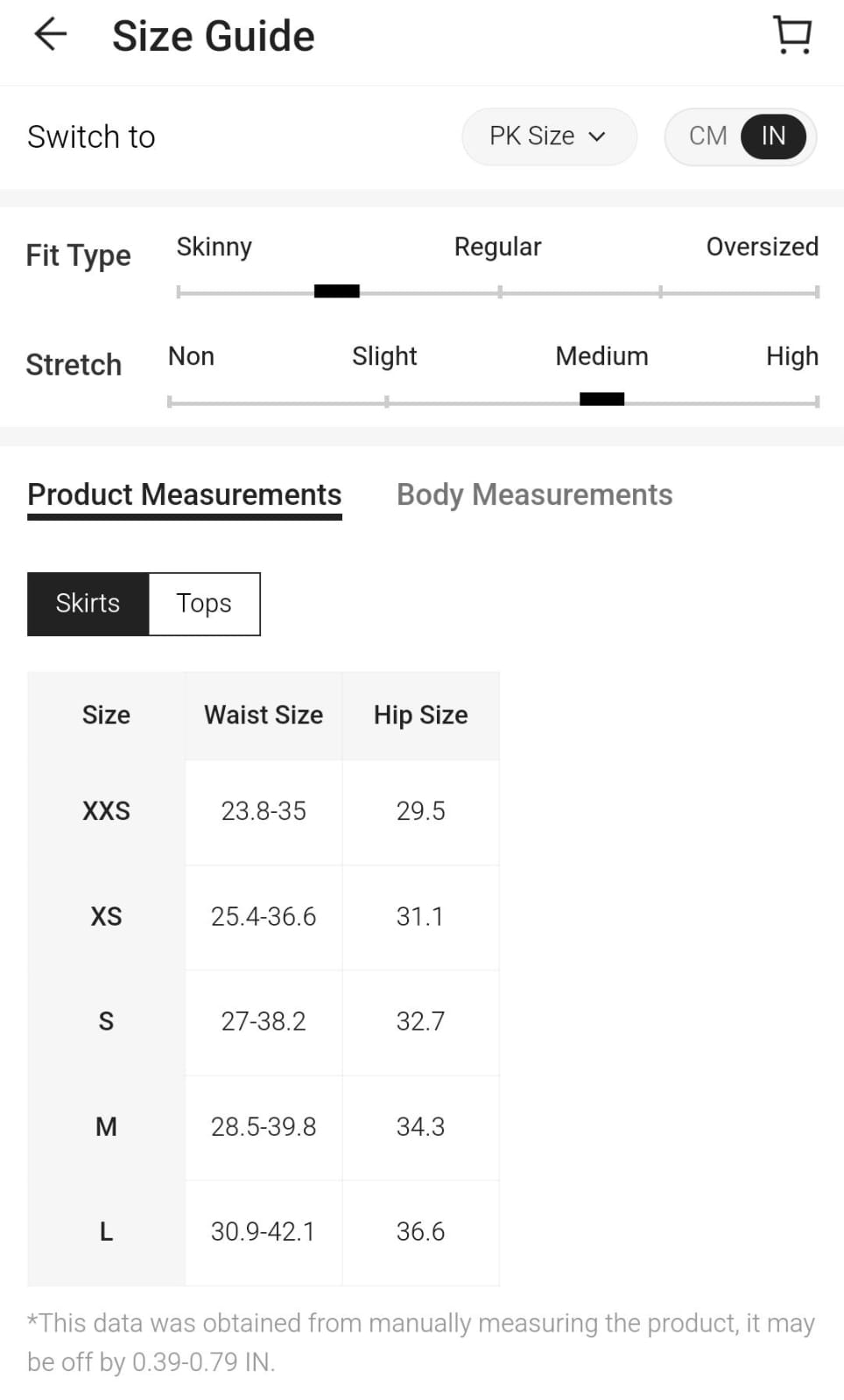The width and height of the screenshot is (844, 1400).
Task: Select the Skirts measurement button
Action: tap(88, 604)
